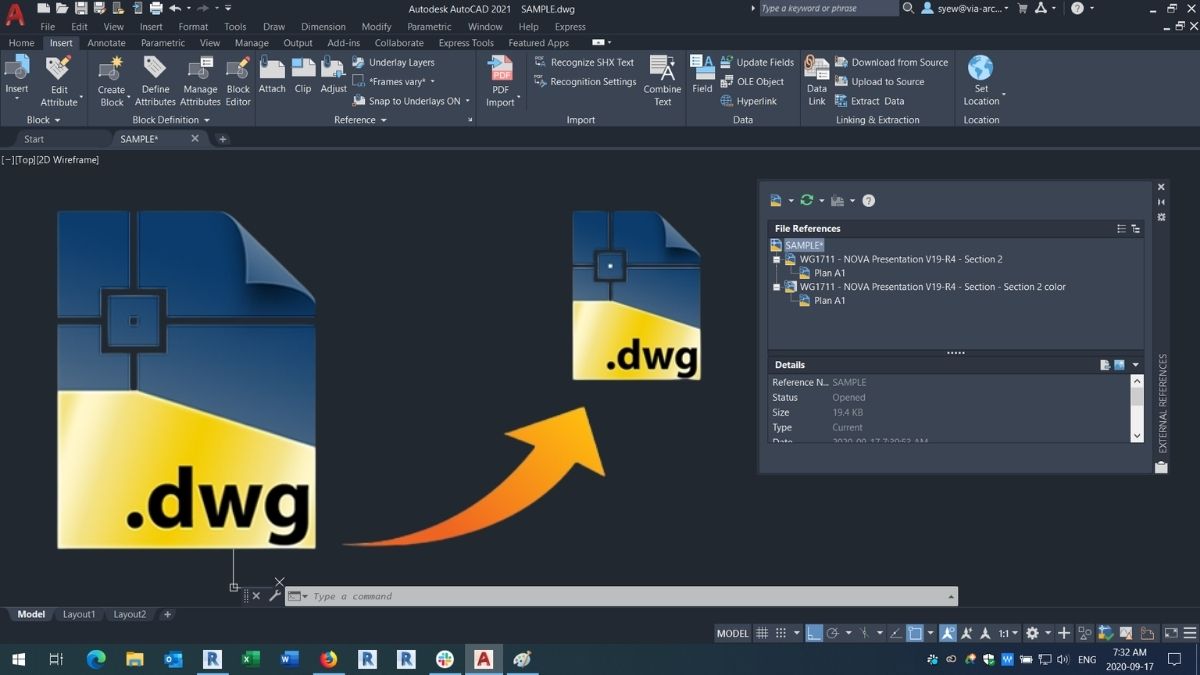This screenshot has height=675, width=1200.
Task: Collapse WG1711 Section 2 tree node
Action: [775, 259]
